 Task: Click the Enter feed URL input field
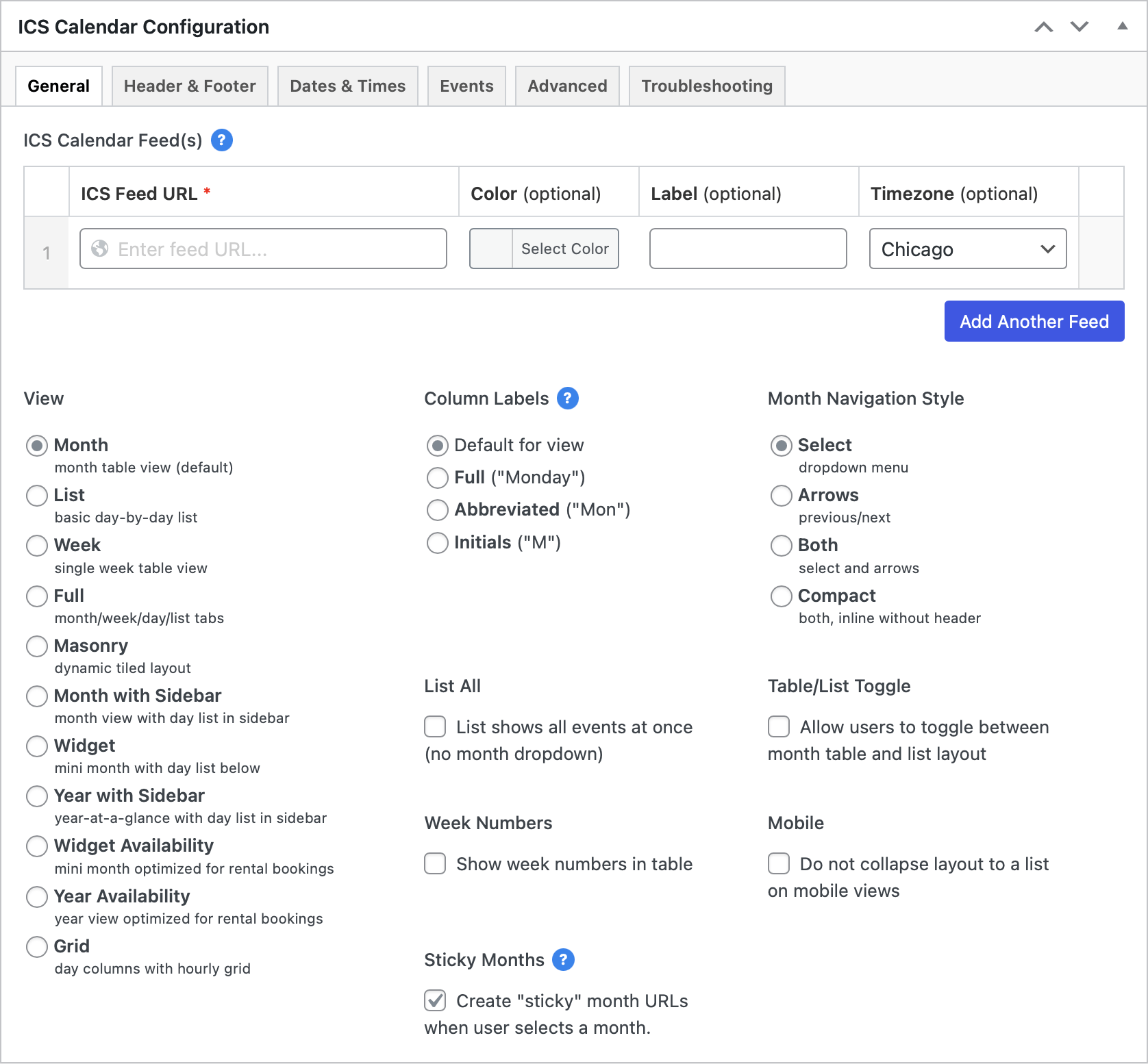click(263, 249)
